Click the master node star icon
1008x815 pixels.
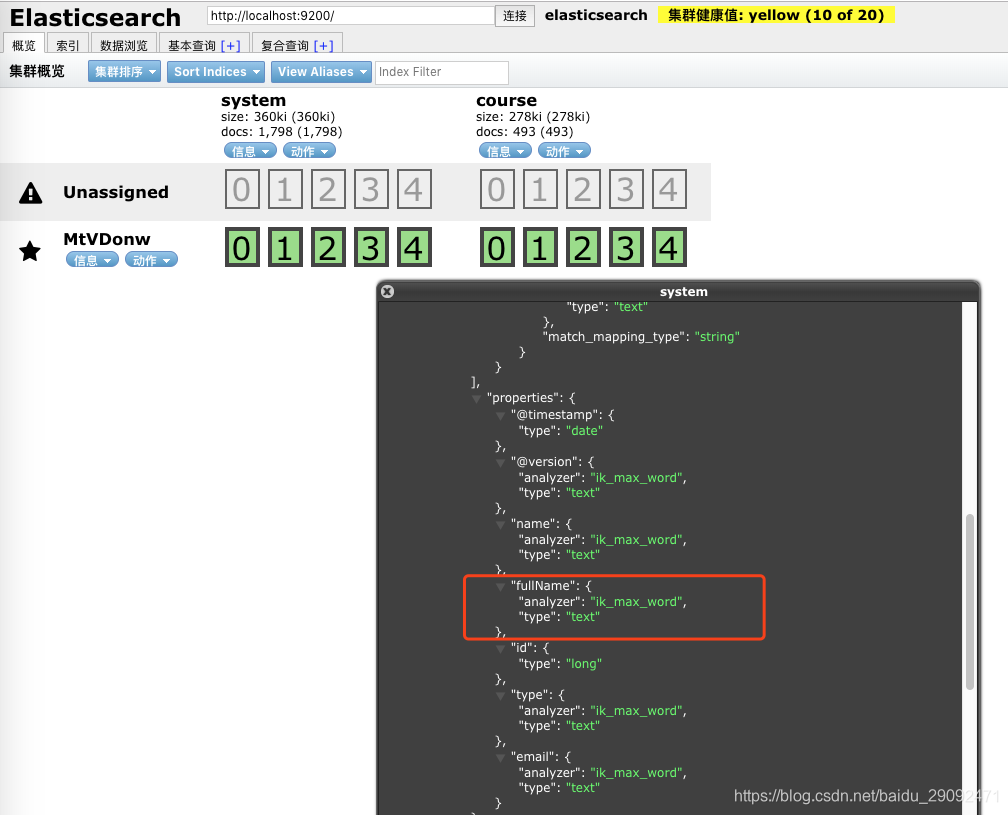[30, 251]
